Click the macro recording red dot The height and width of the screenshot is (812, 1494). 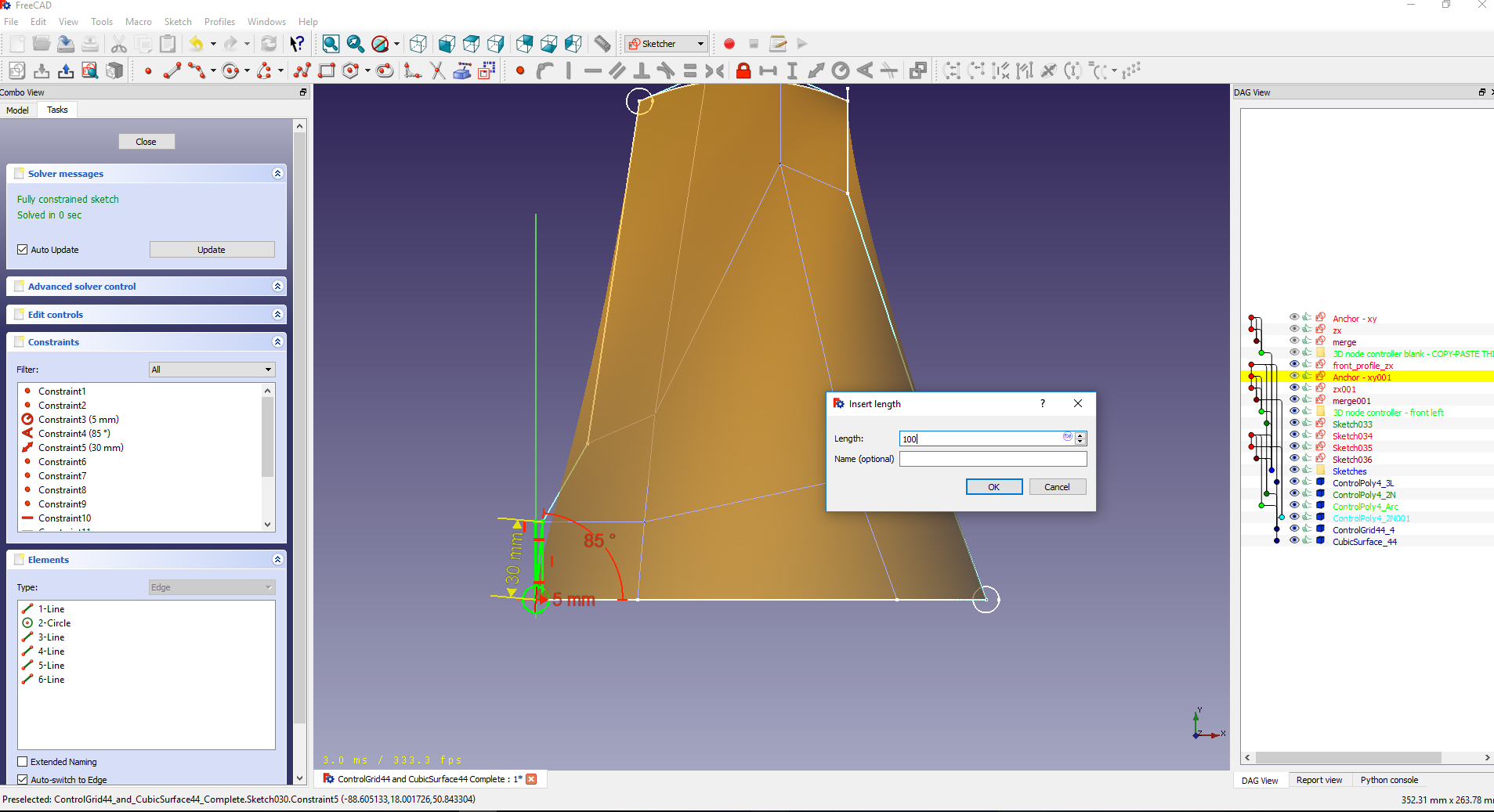pos(729,44)
